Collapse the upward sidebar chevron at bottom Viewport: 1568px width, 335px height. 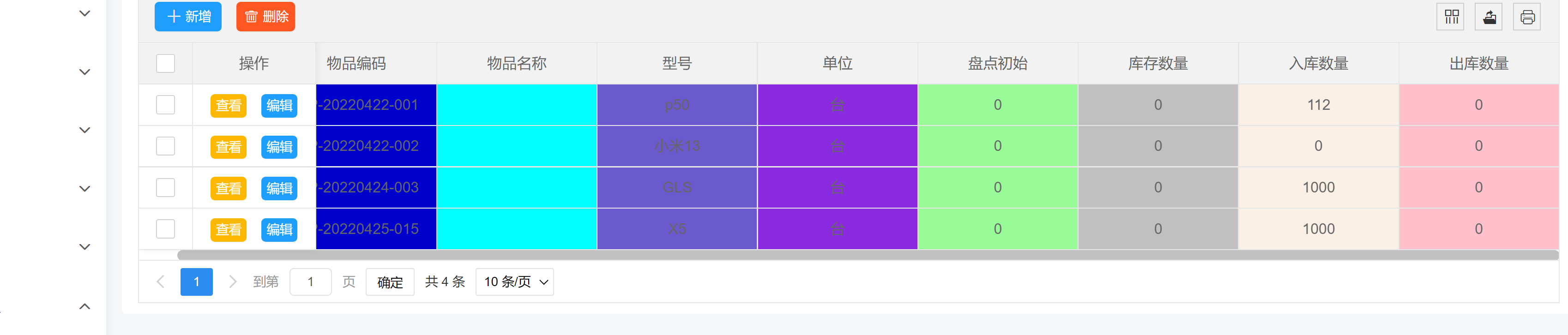(84, 306)
